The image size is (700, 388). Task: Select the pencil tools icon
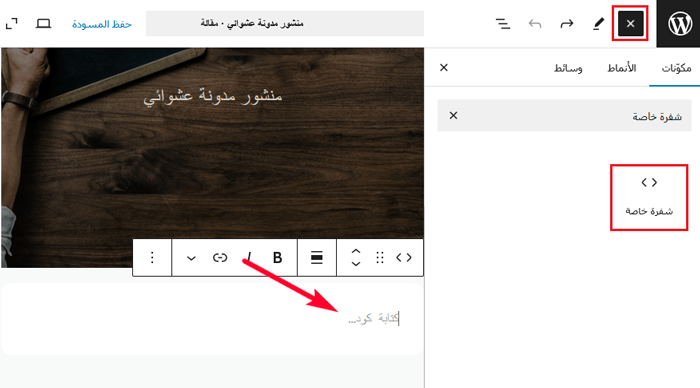598,24
